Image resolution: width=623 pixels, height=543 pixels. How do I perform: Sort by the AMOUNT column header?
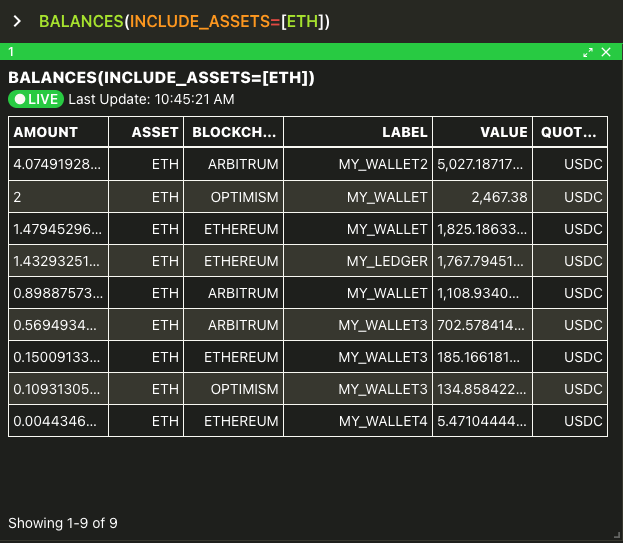[x=58, y=132]
